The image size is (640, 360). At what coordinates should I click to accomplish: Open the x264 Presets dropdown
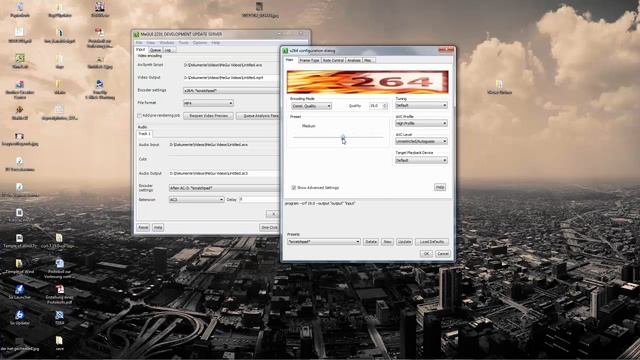click(x=324, y=242)
